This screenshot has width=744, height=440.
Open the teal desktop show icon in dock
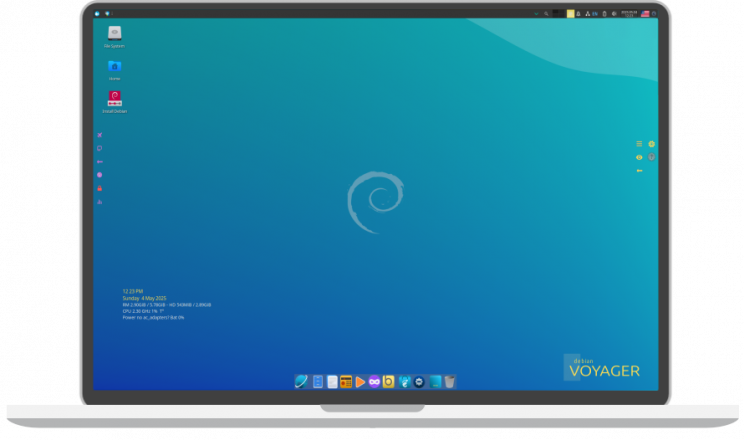435,382
